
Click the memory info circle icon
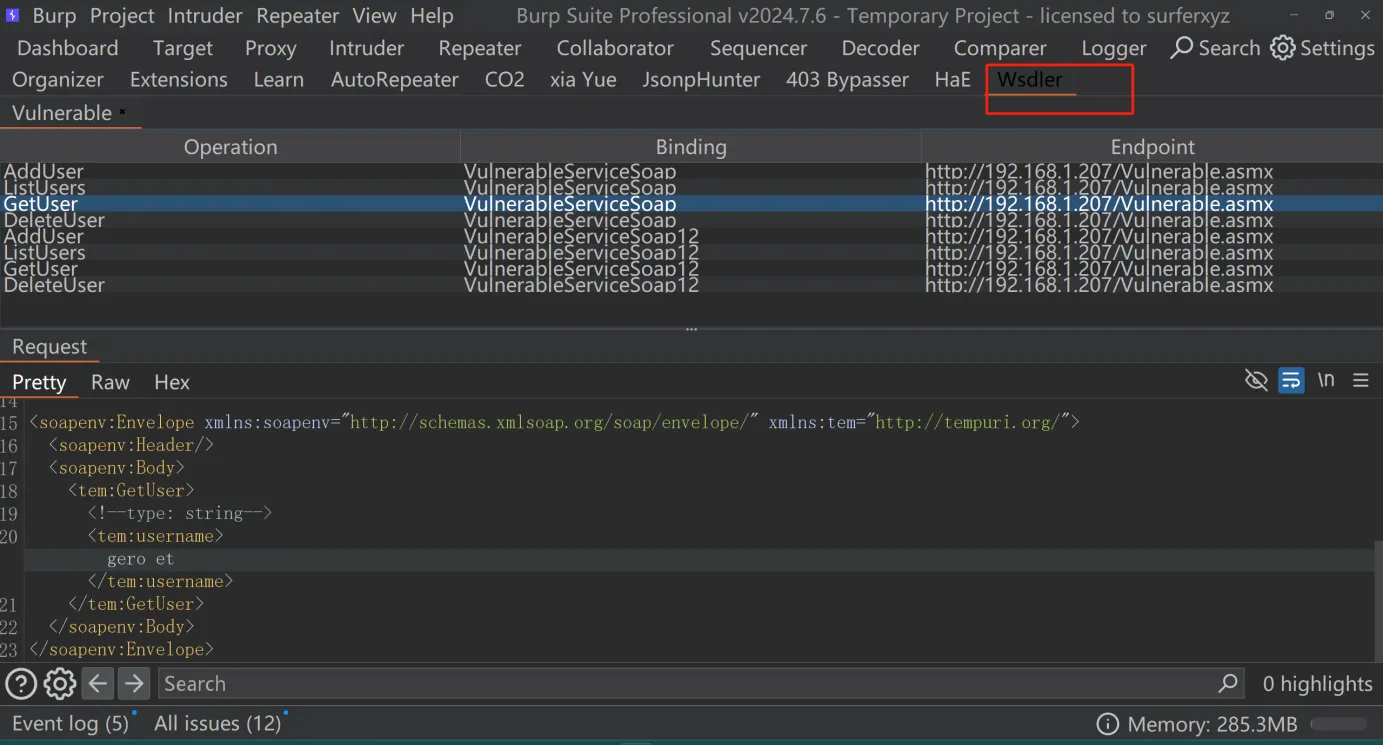coord(1107,724)
